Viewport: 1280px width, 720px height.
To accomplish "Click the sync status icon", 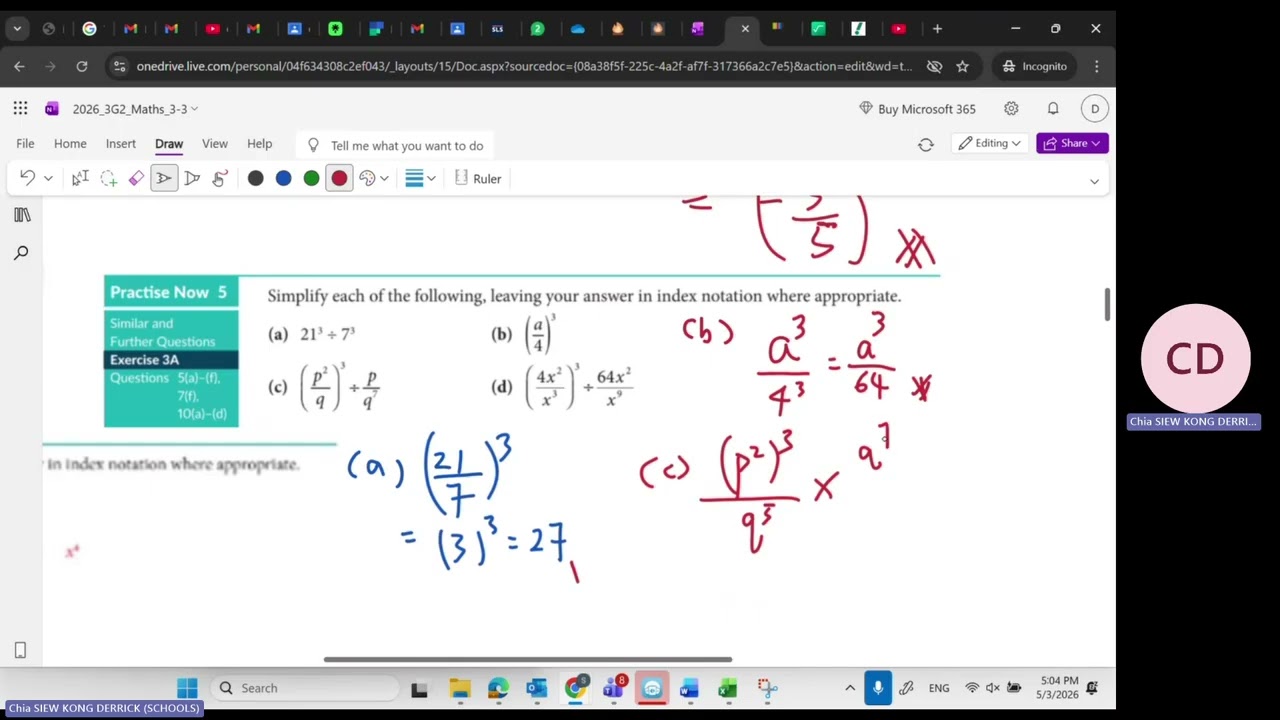I will [926, 145].
